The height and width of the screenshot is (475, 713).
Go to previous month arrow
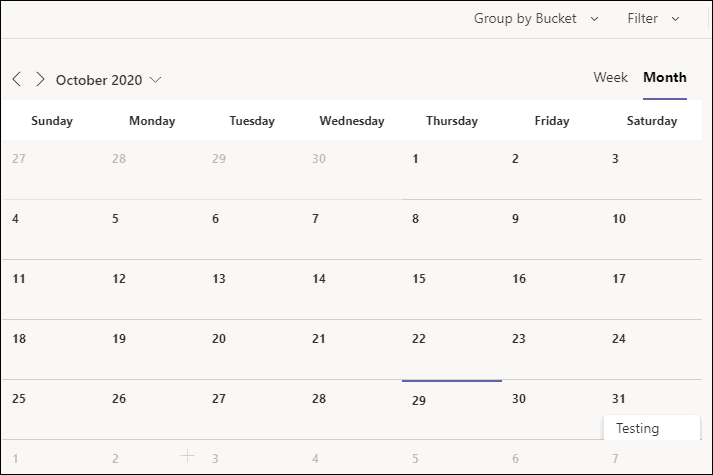[x=17, y=79]
